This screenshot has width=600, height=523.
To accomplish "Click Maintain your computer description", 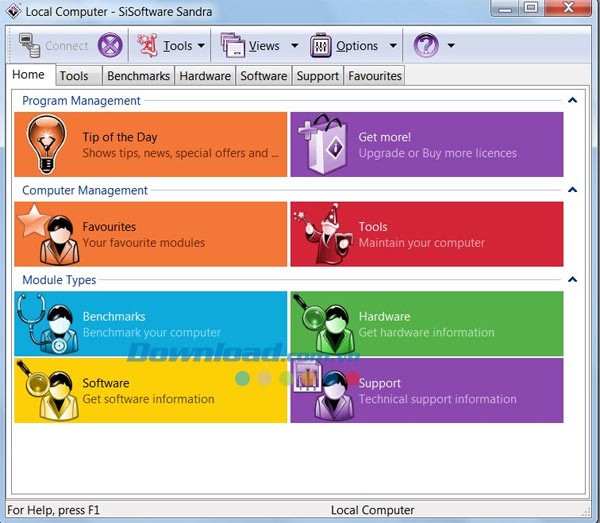I will click(421, 243).
